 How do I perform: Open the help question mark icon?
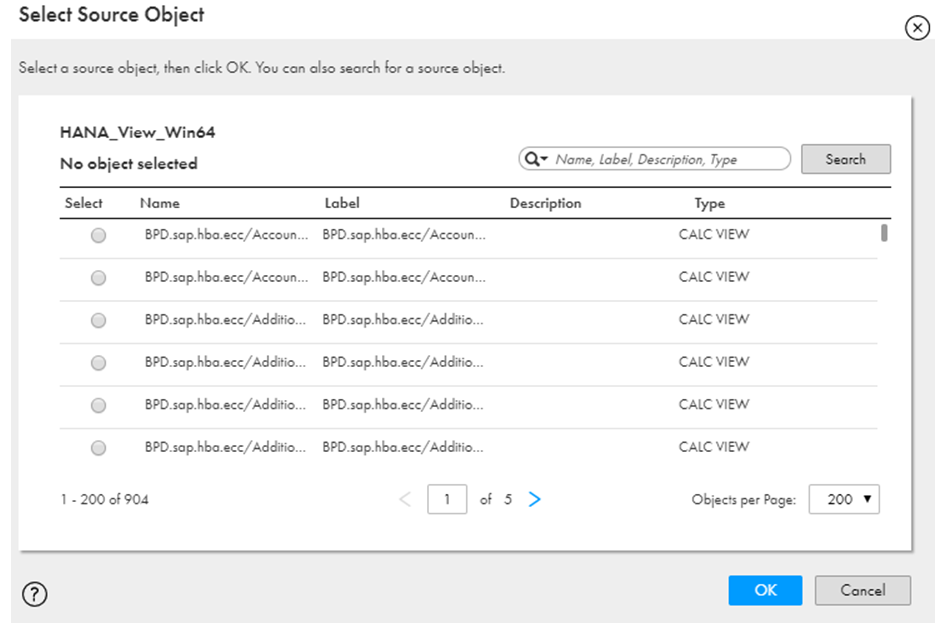click(35, 594)
